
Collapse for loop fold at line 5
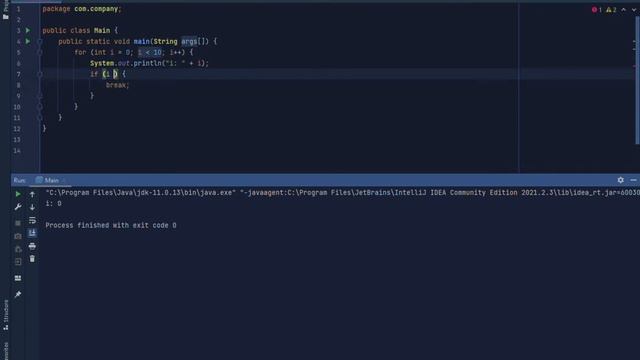click(x=40, y=52)
